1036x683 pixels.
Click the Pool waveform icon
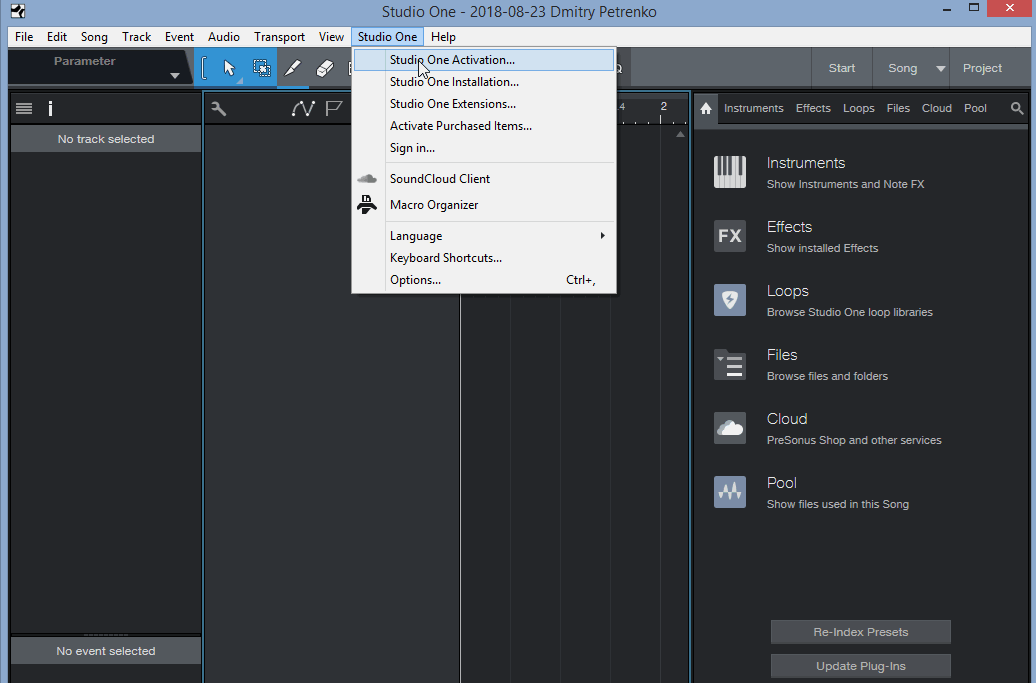click(x=730, y=492)
